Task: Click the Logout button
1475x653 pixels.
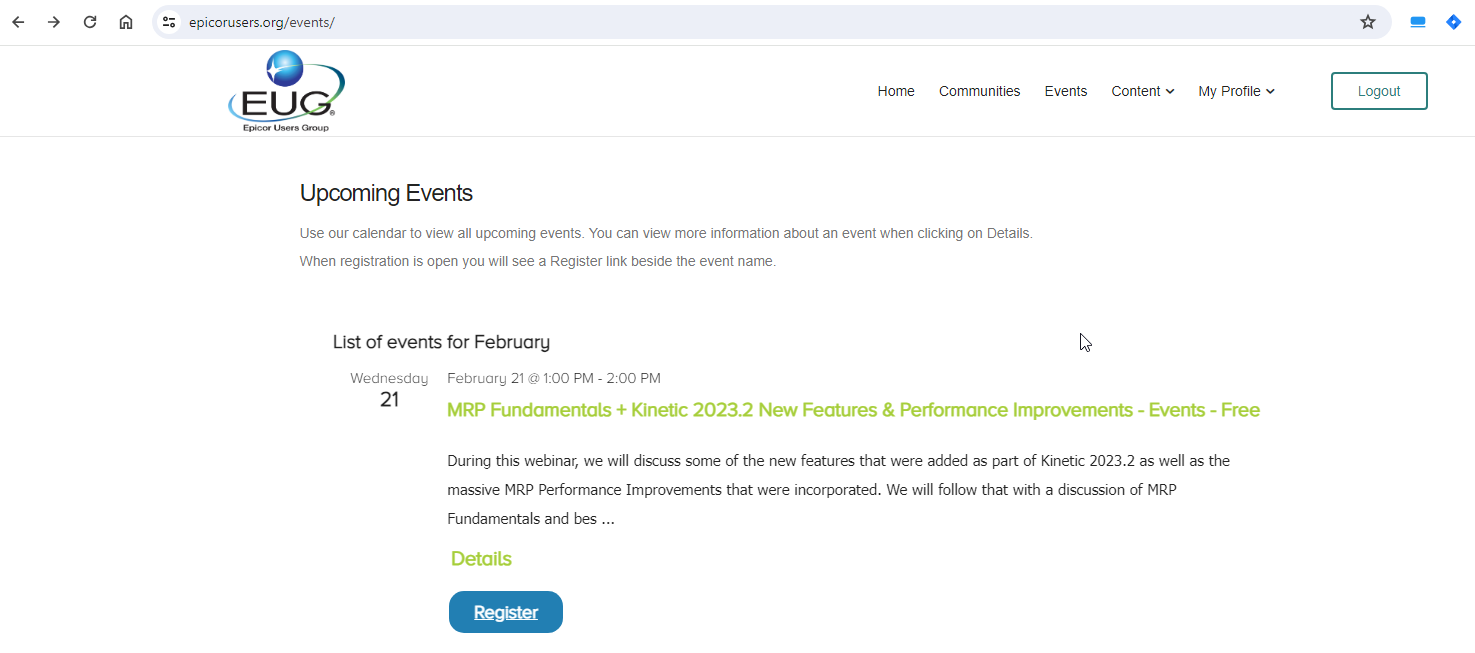Action: 1378,90
